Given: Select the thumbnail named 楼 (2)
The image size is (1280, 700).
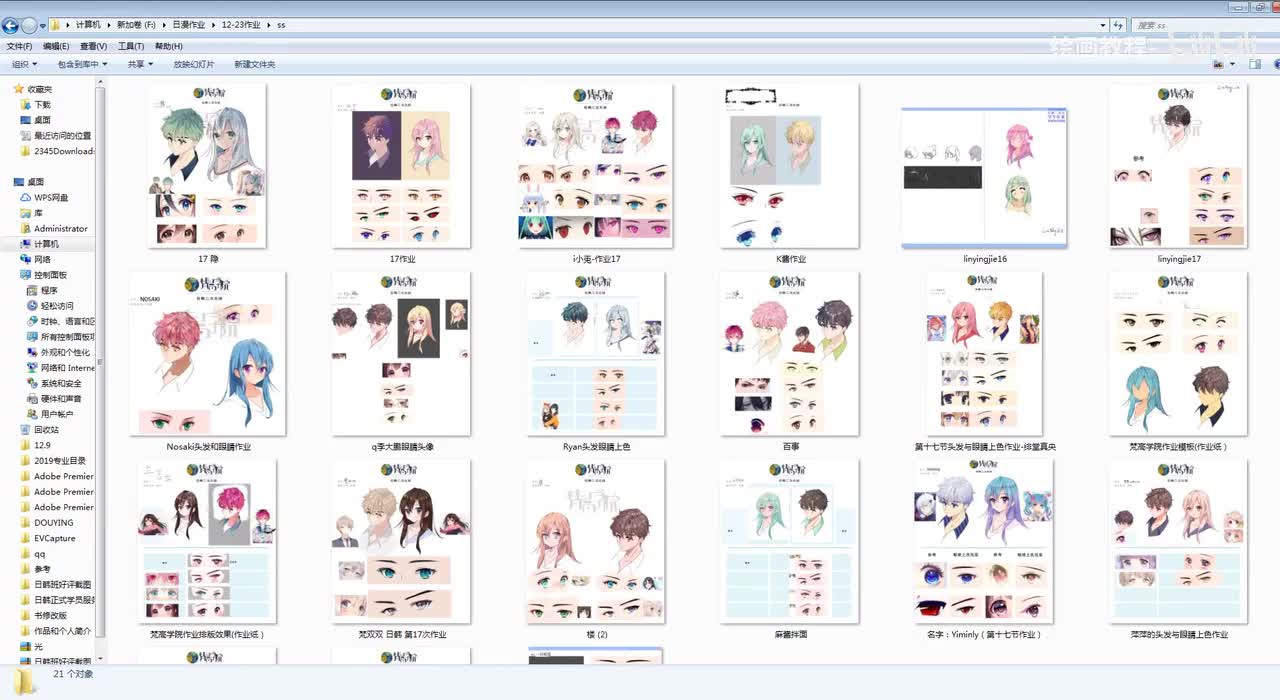Looking at the screenshot, I should [596, 541].
